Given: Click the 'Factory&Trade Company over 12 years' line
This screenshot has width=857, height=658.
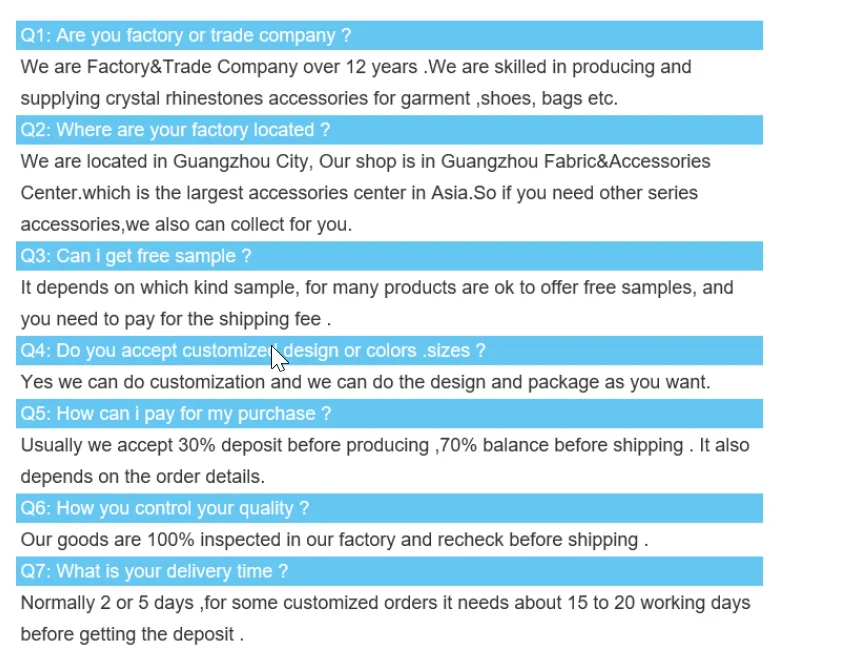Looking at the screenshot, I should pyautogui.click(x=355, y=67).
